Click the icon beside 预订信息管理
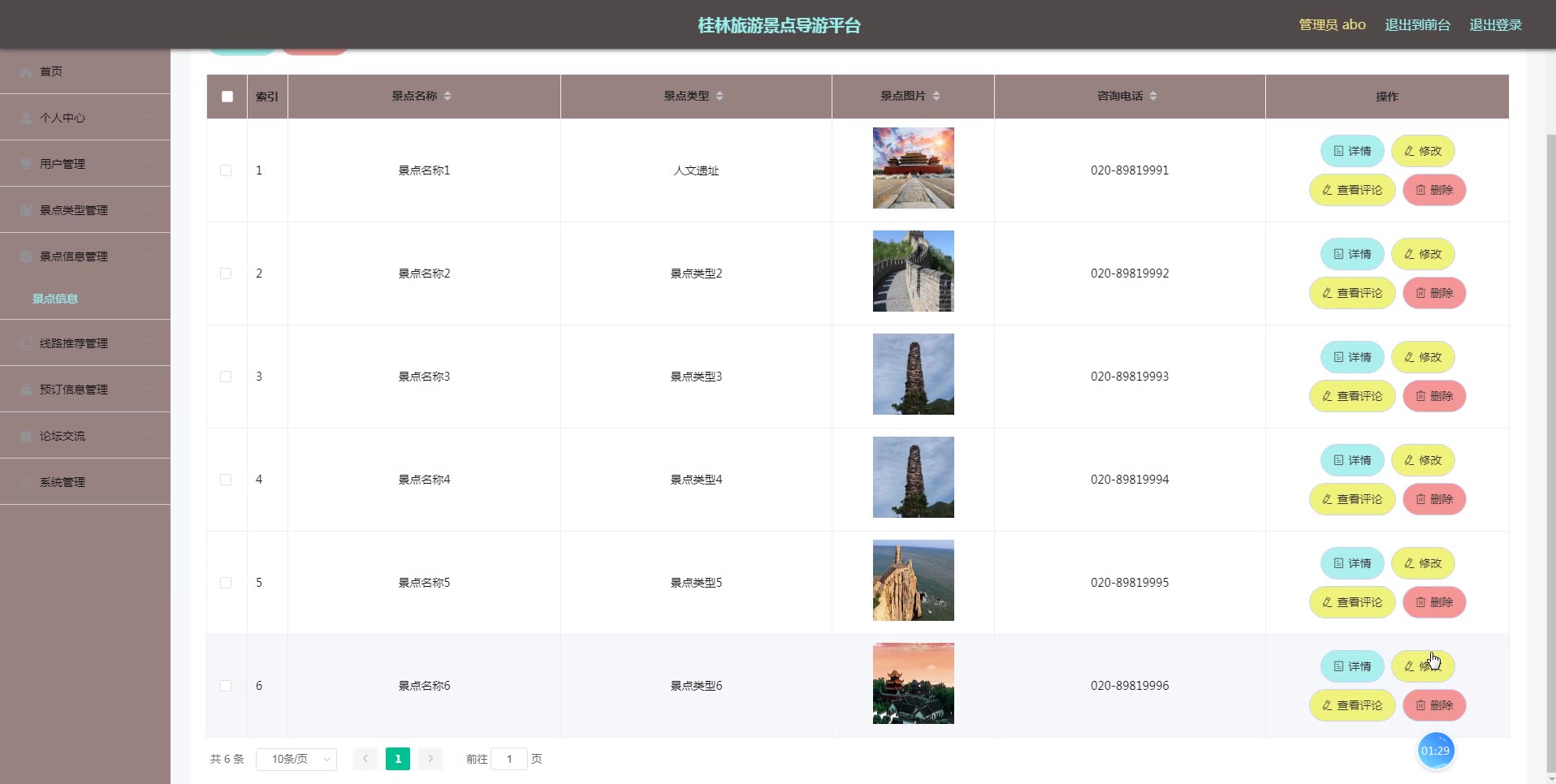The height and width of the screenshot is (784, 1556). tap(26, 390)
